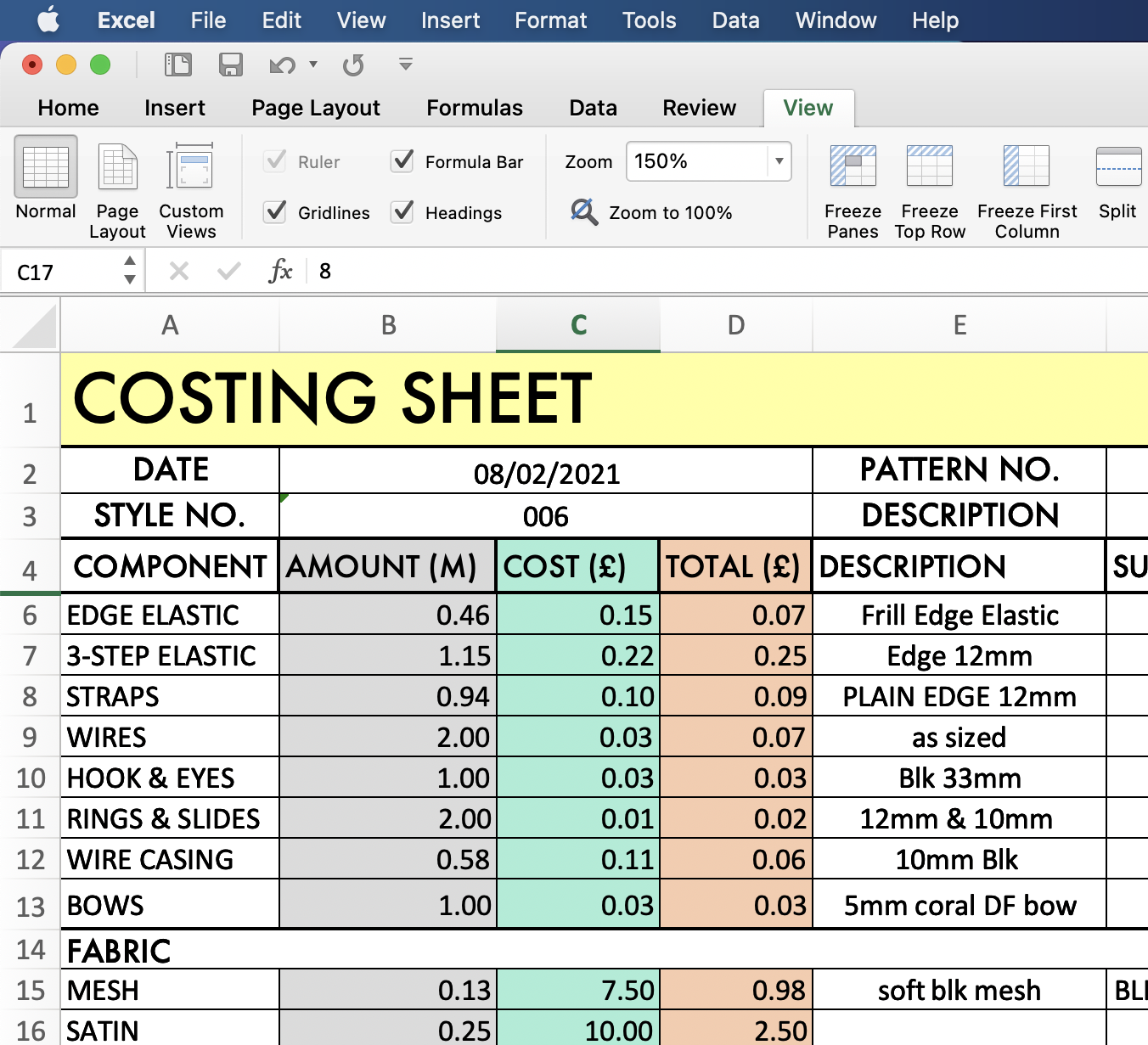
Task: Select column E header
Action: pyautogui.click(x=959, y=325)
